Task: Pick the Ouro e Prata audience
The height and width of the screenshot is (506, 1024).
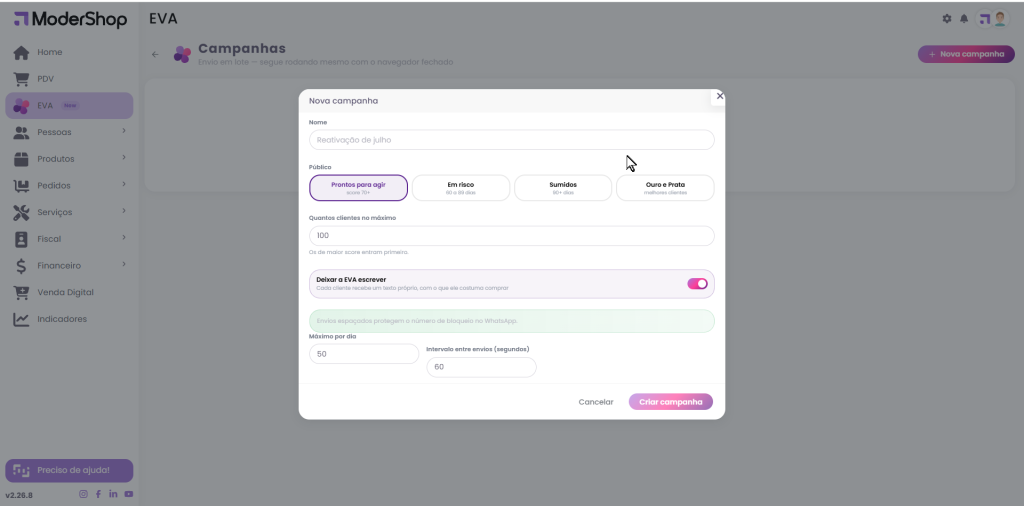Action: (665, 188)
